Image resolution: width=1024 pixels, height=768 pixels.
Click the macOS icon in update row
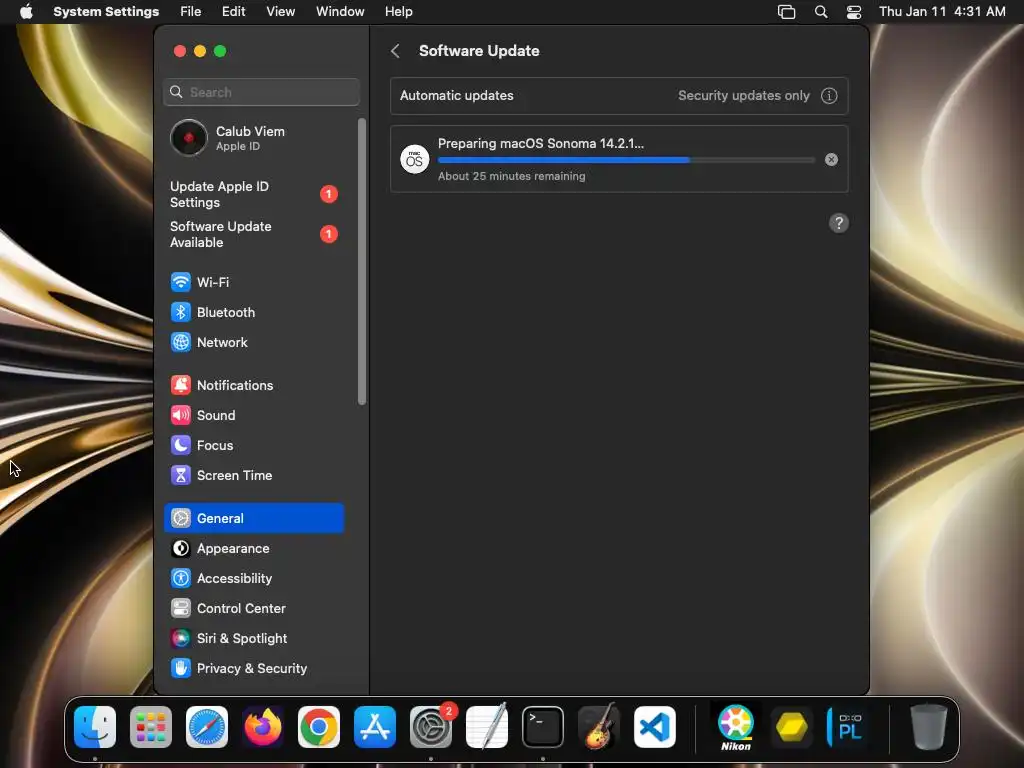(x=415, y=159)
